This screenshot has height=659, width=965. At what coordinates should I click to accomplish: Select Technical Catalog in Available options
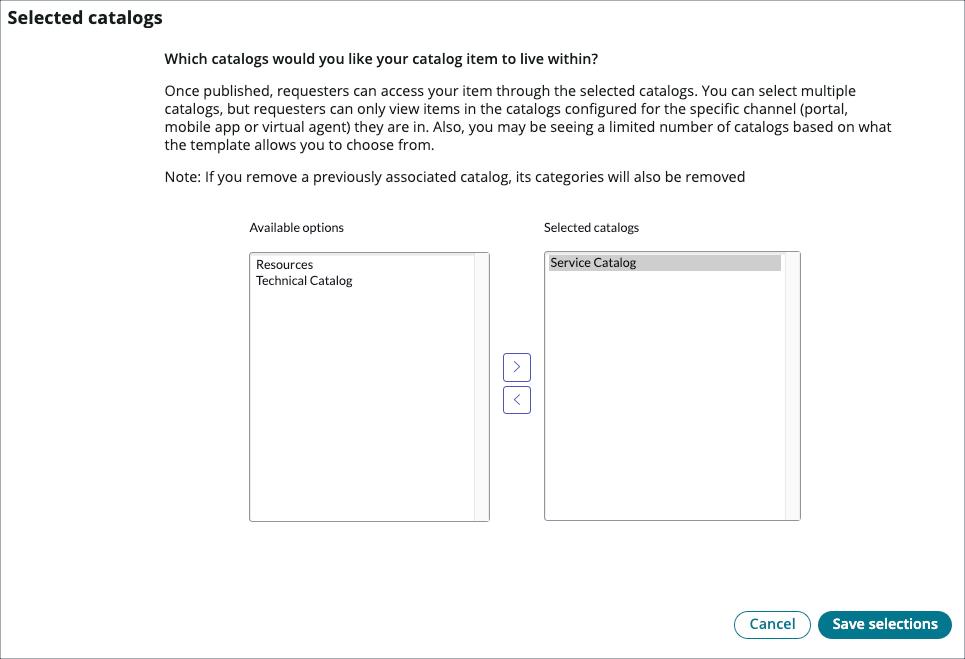pos(304,280)
